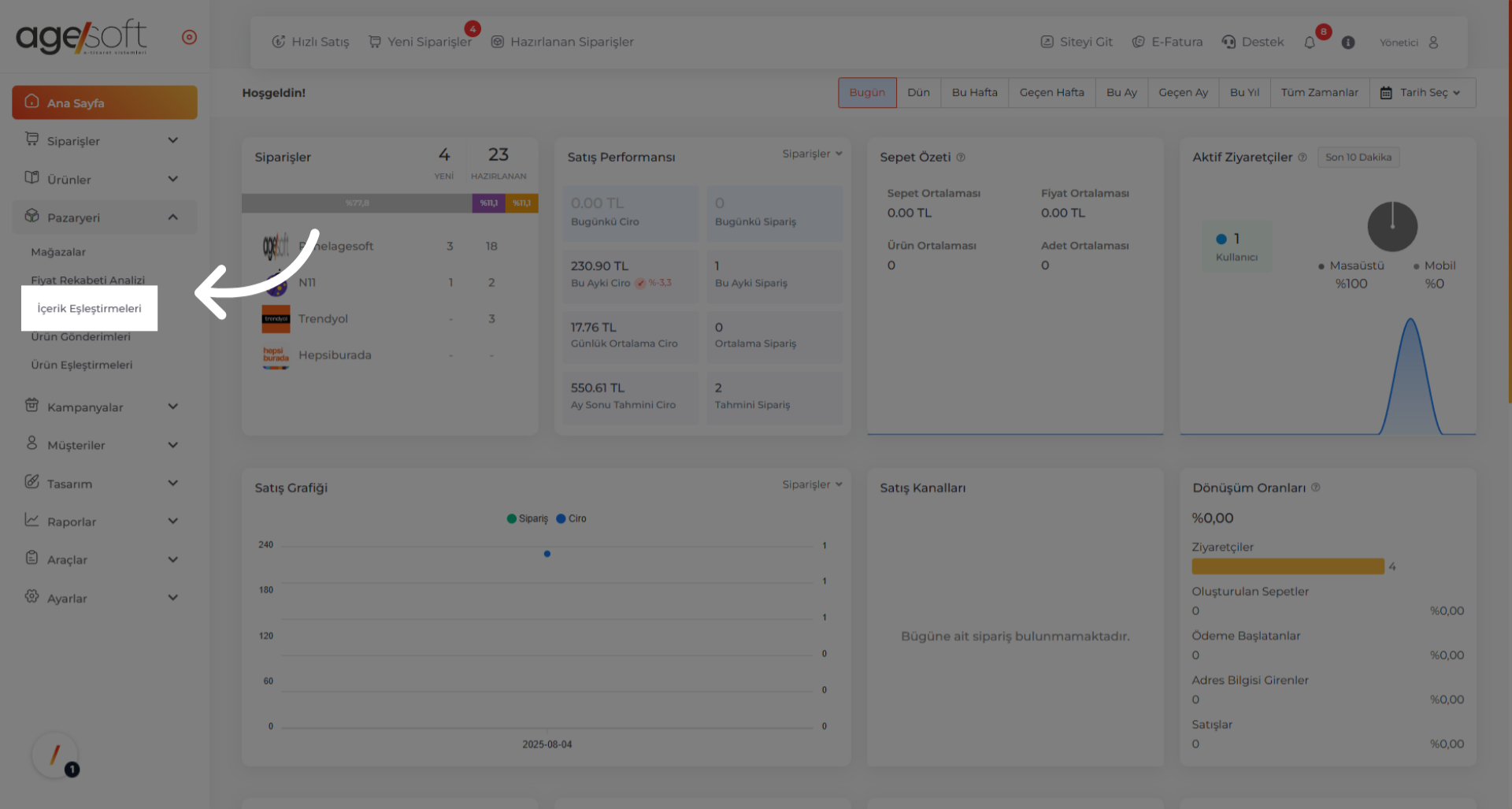Click the Tasarım edit icon
This screenshot has height=809, width=1512.
(x=31, y=481)
